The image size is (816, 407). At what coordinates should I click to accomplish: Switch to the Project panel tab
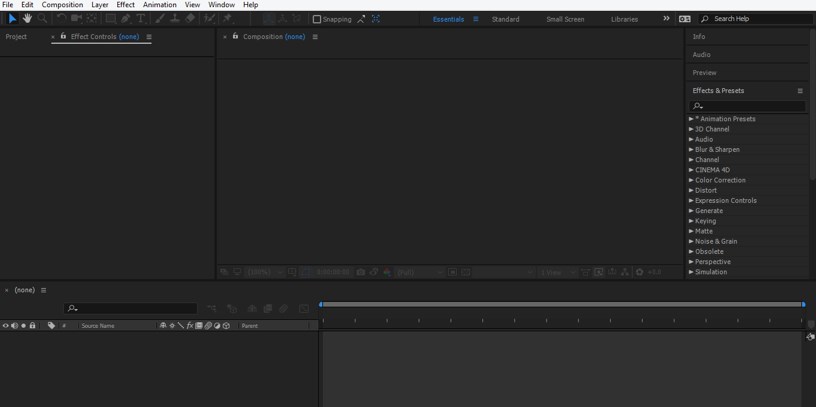tap(16, 37)
